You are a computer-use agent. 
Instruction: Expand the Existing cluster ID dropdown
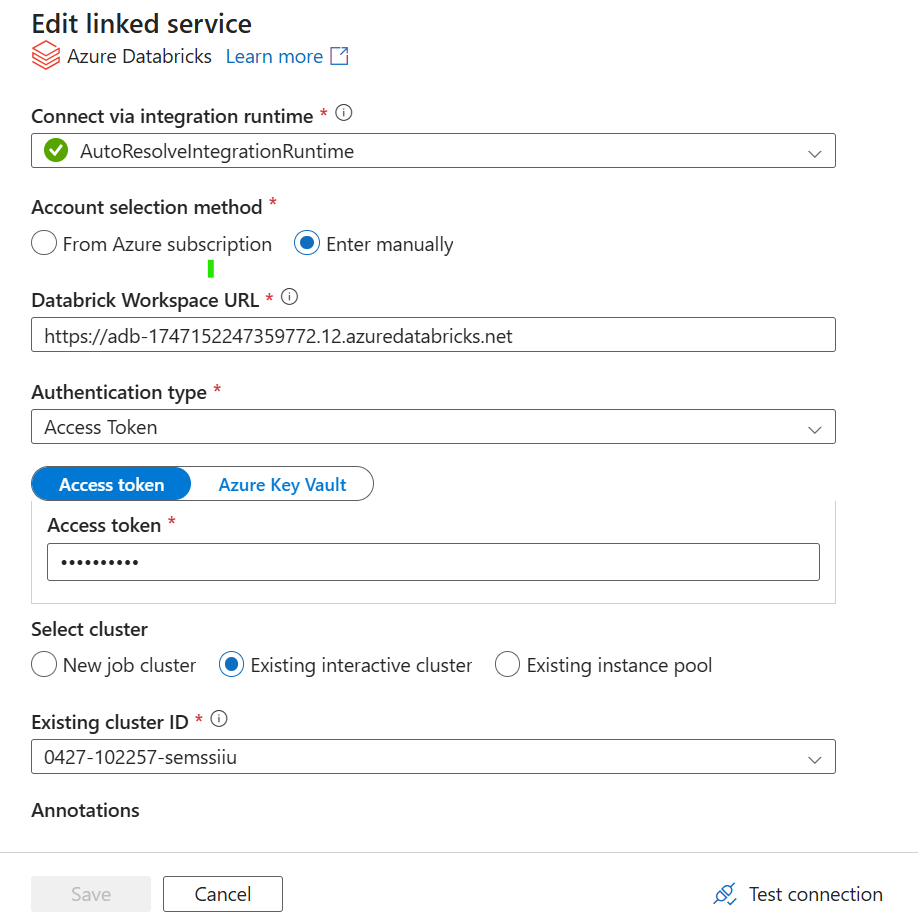(x=814, y=759)
